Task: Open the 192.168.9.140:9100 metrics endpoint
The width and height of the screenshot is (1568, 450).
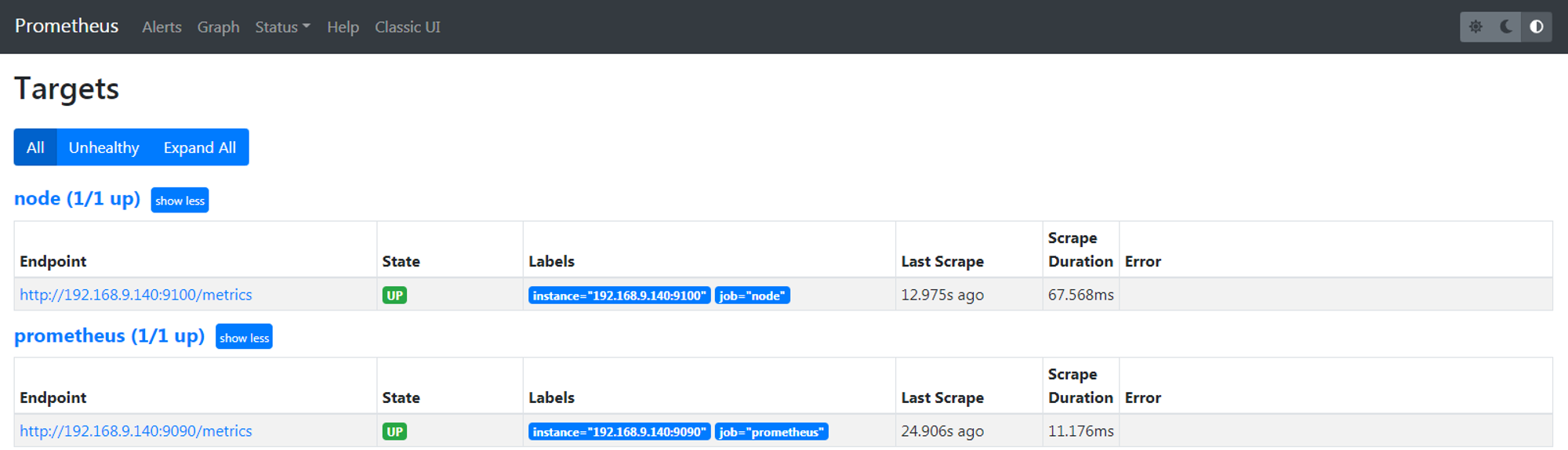Action: pos(136,295)
